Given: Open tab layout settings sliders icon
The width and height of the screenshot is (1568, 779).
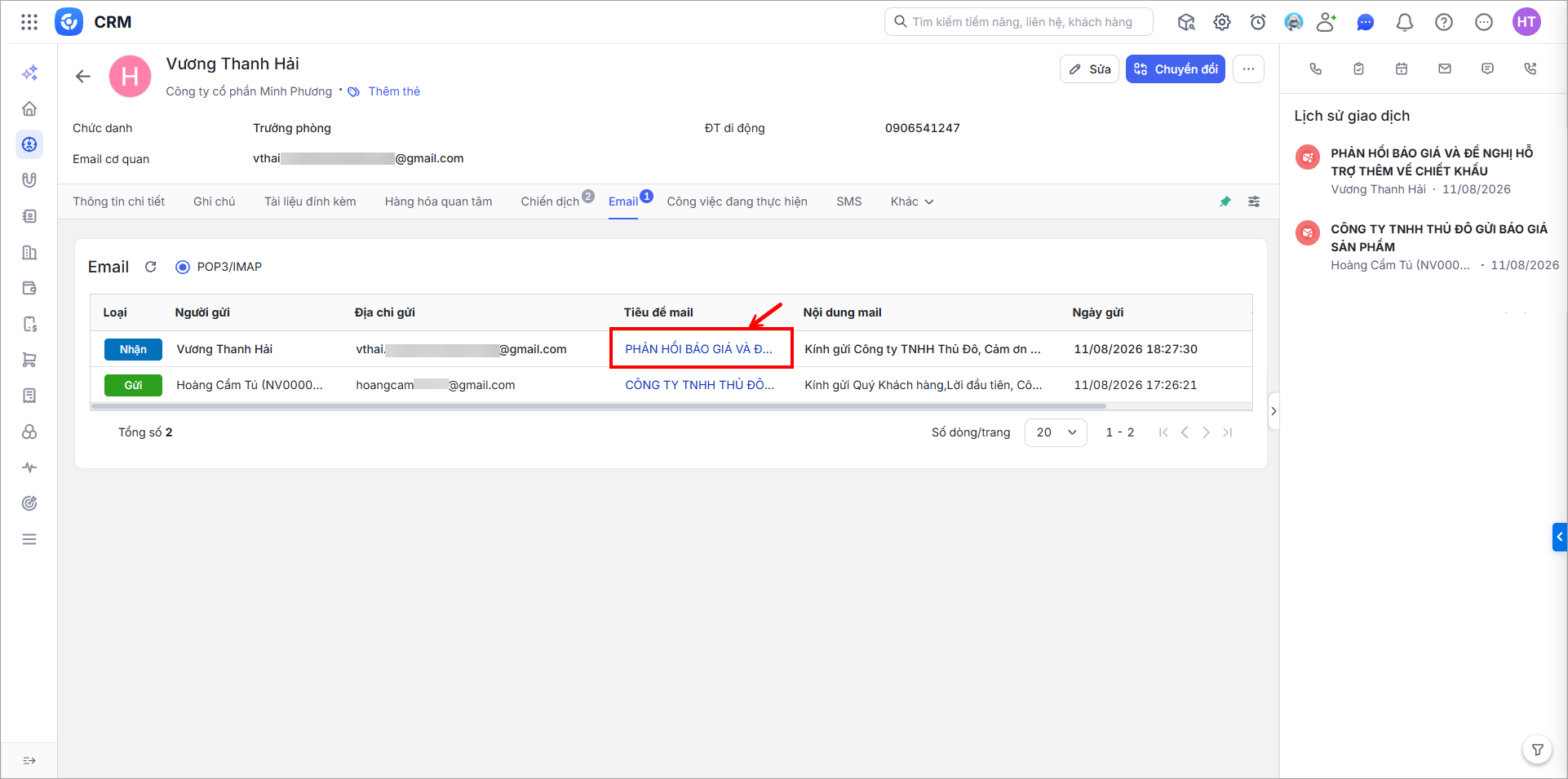Looking at the screenshot, I should (1254, 201).
